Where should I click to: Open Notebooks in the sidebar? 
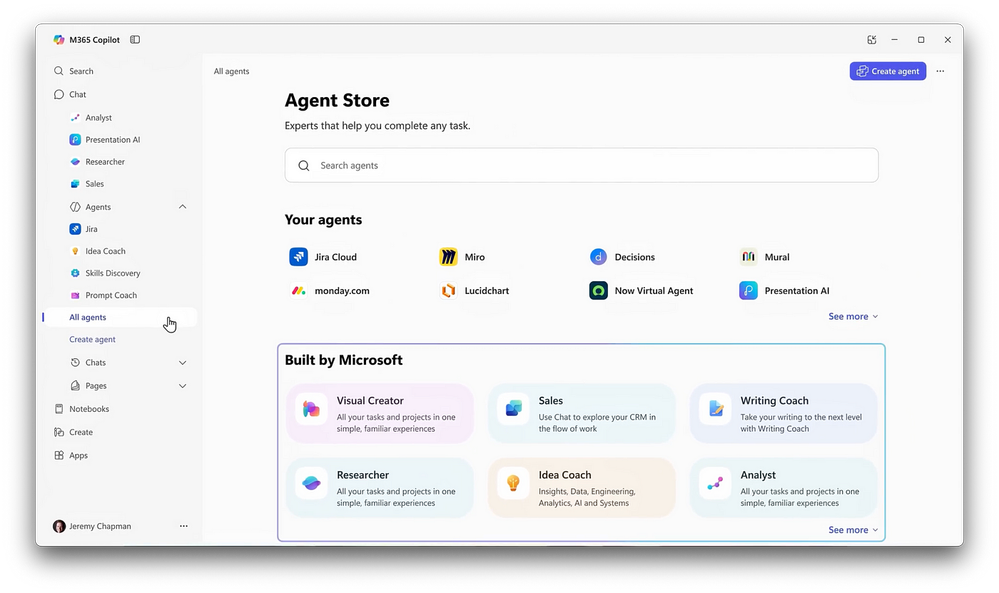(89, 409)
